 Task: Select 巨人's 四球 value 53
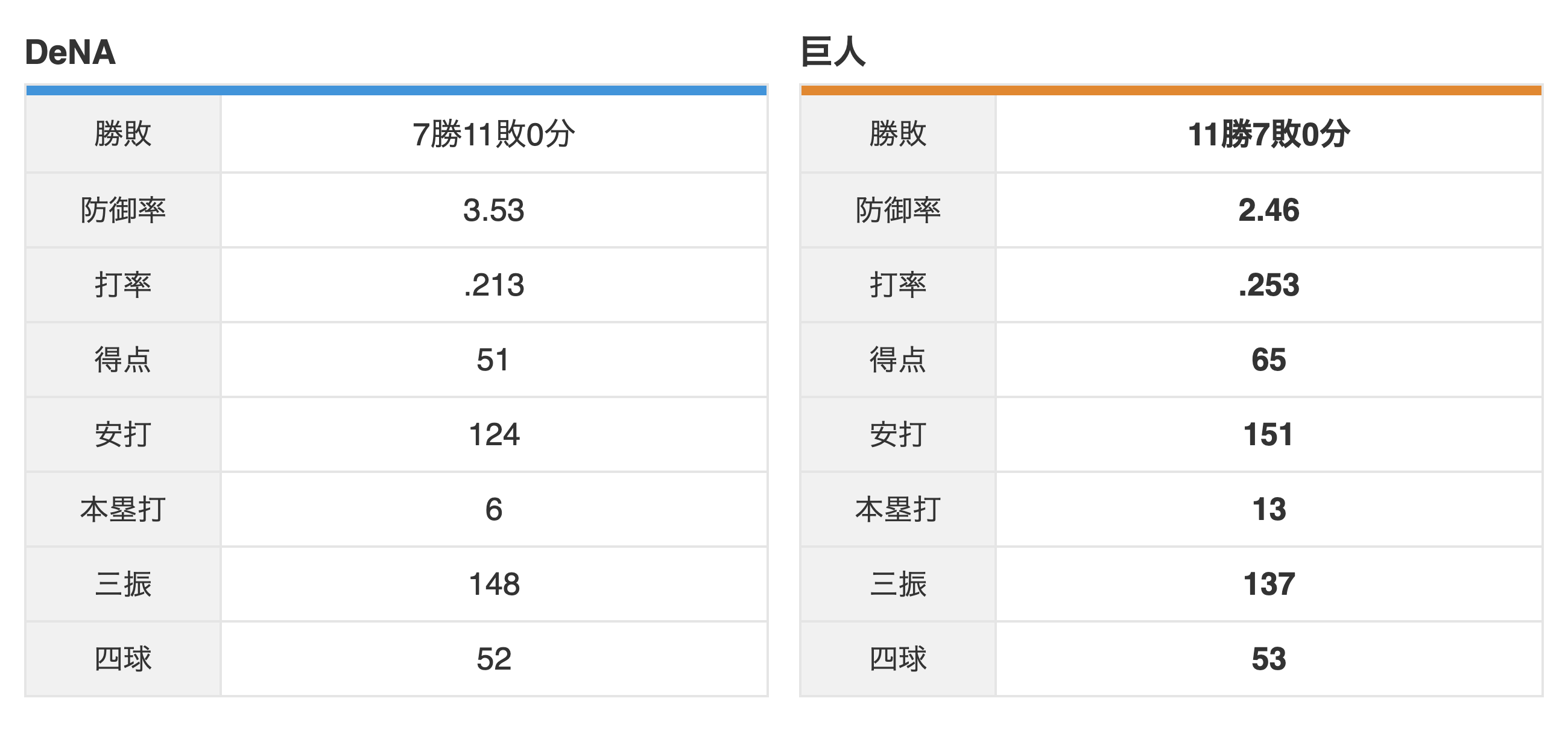[x=1268, y=659]
